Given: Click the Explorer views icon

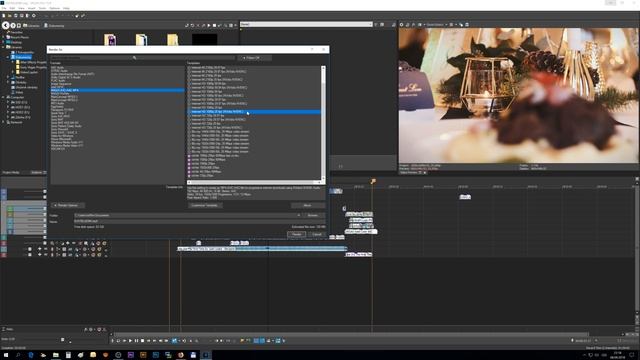Looking at the screenshot, I should click(231, 25).
